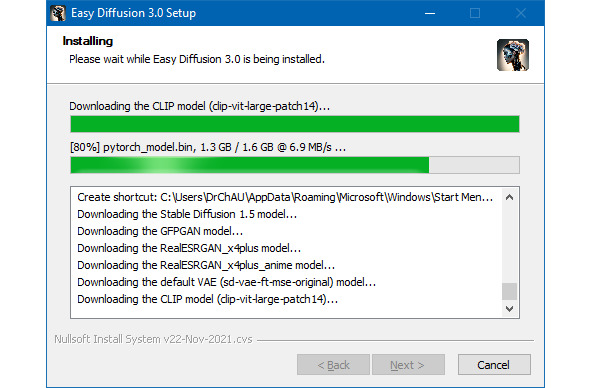Click the Easy Diffusion title bar icon

point(58,13)
